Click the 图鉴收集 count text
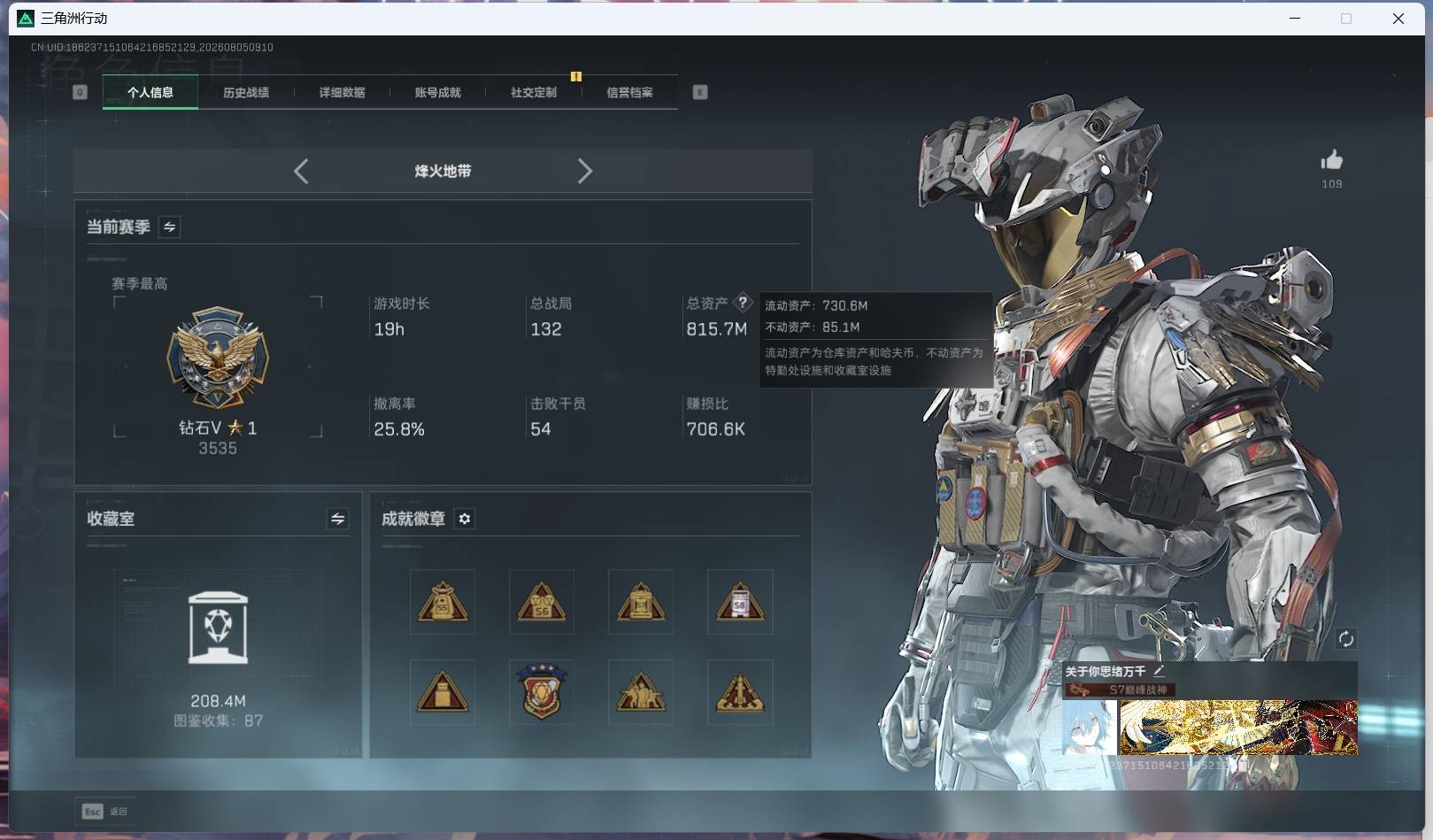The height and width of the screenshot is (840, 1433). point(218,721)
